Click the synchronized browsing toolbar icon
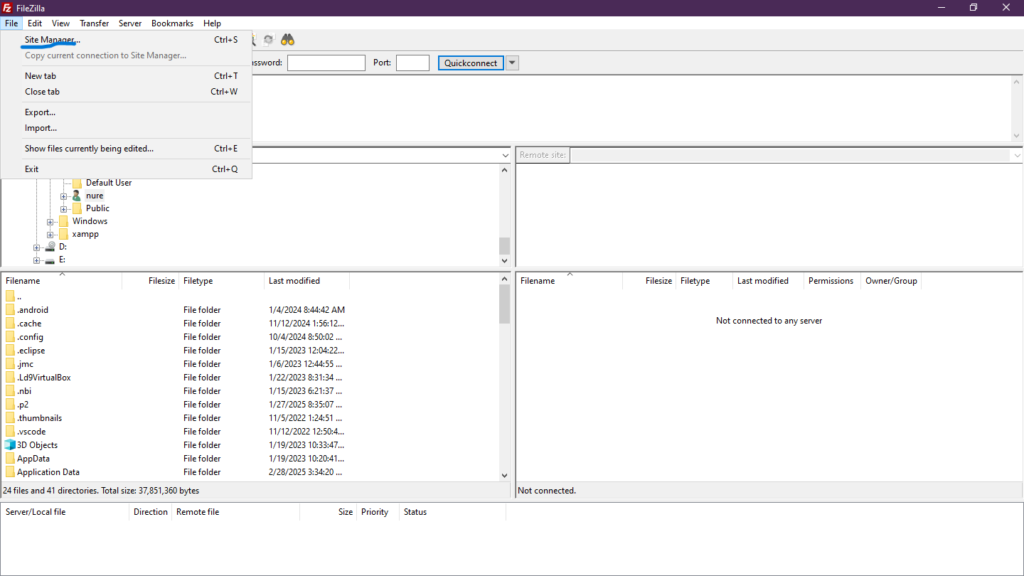This screenshot has height=576, width=1024. 268,40
